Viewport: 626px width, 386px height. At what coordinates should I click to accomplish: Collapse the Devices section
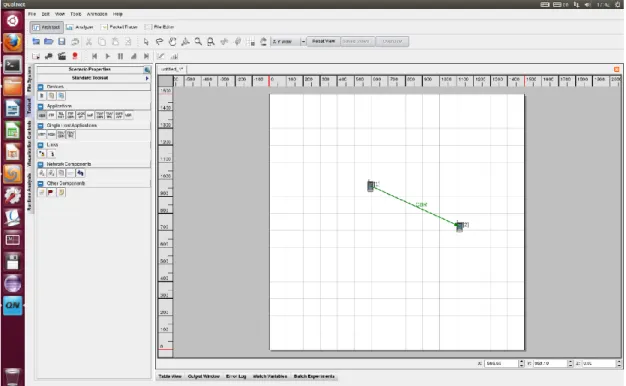click(40, 87)
